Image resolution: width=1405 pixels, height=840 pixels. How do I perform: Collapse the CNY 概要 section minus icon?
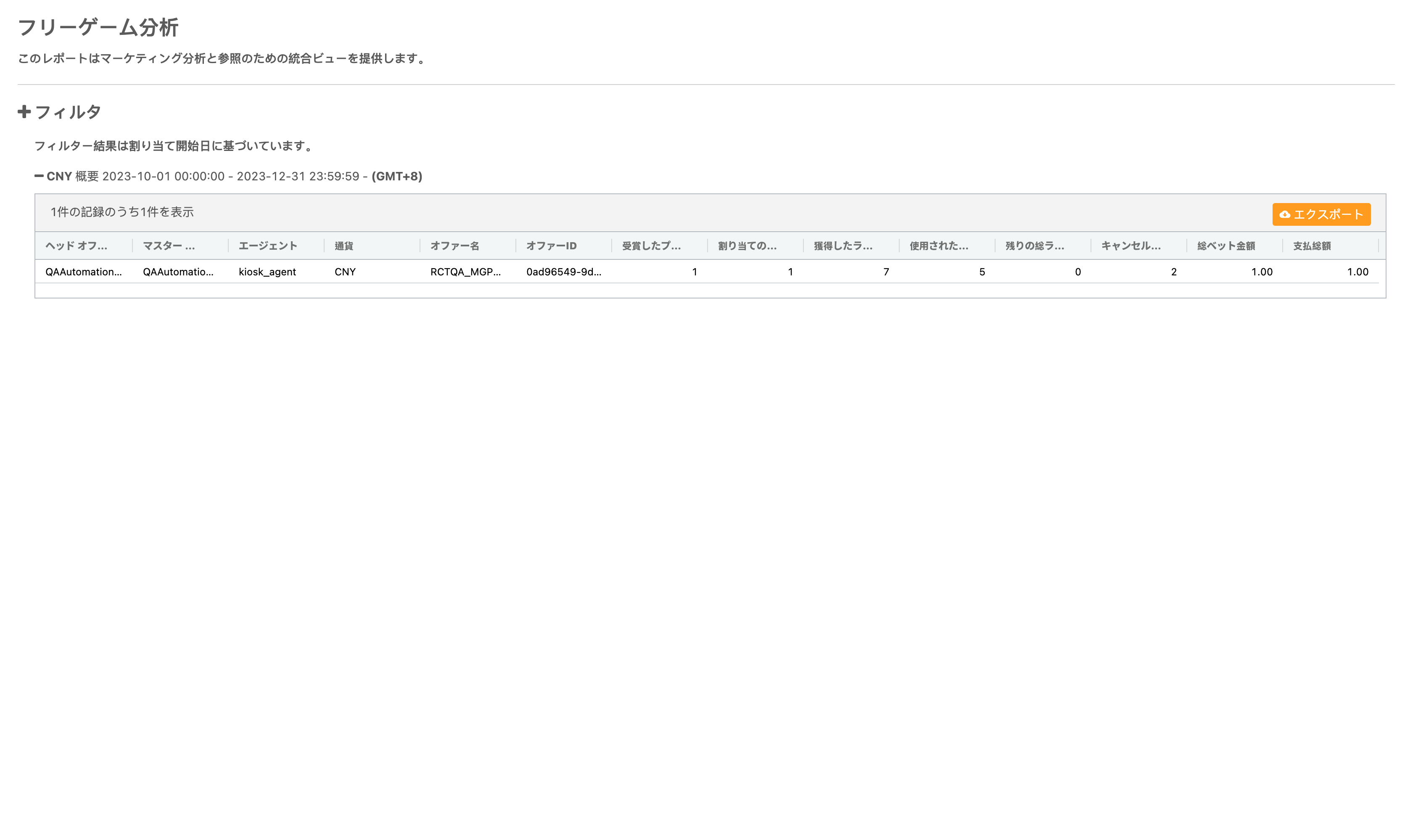pos(39,176)
